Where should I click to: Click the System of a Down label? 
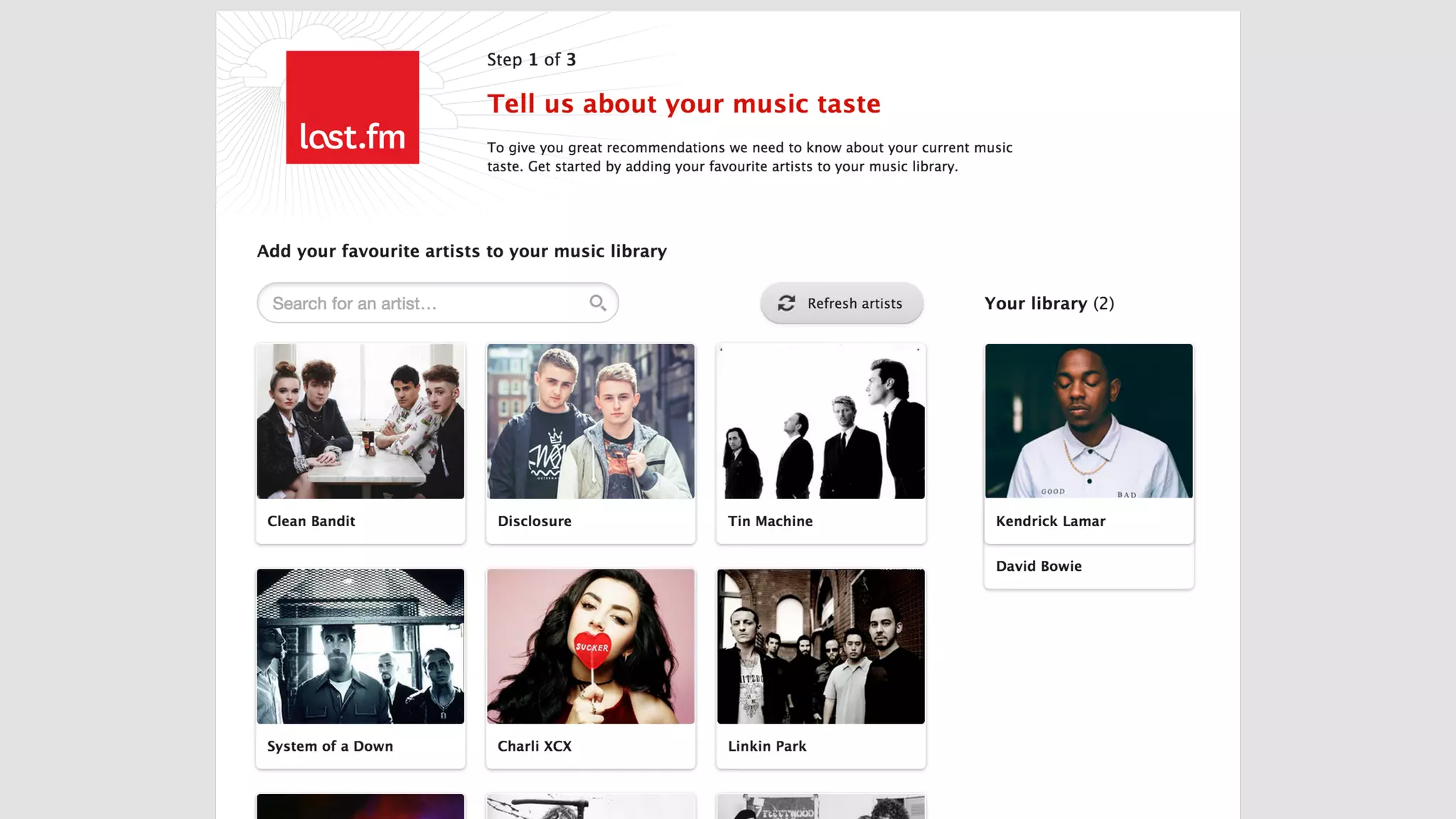(x=330, y=746)
